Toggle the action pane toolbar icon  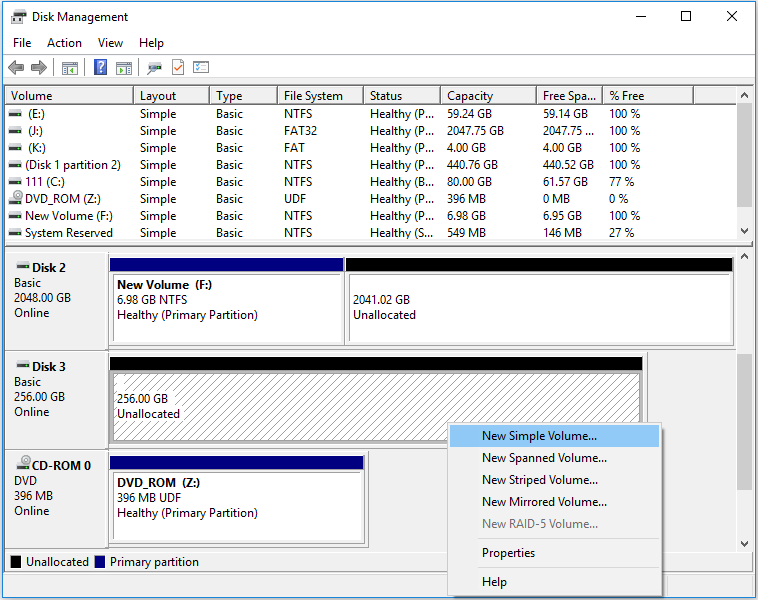coord(124,68)
